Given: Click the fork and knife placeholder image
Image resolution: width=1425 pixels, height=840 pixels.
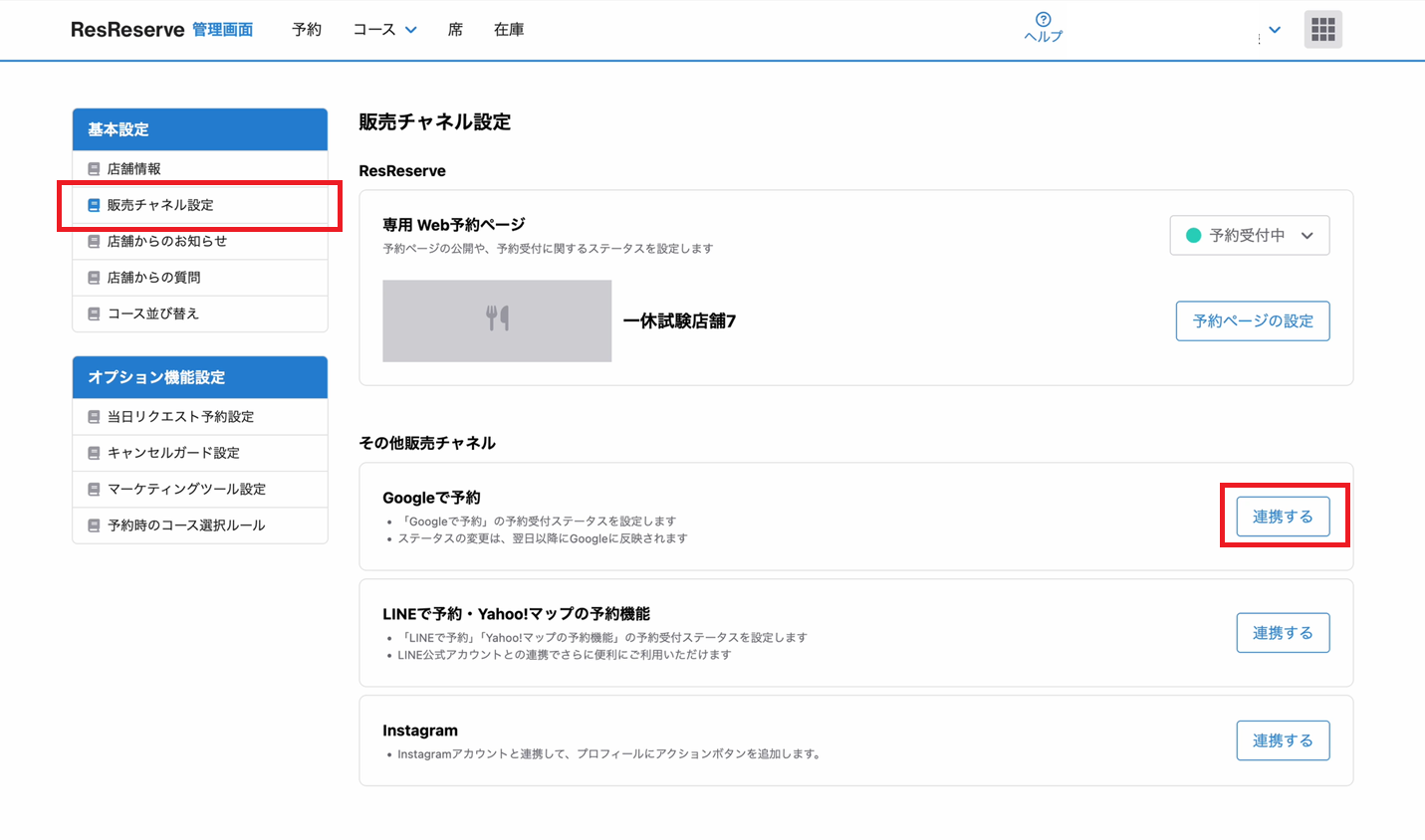Looking at the screenshot, I should (497, 320).
